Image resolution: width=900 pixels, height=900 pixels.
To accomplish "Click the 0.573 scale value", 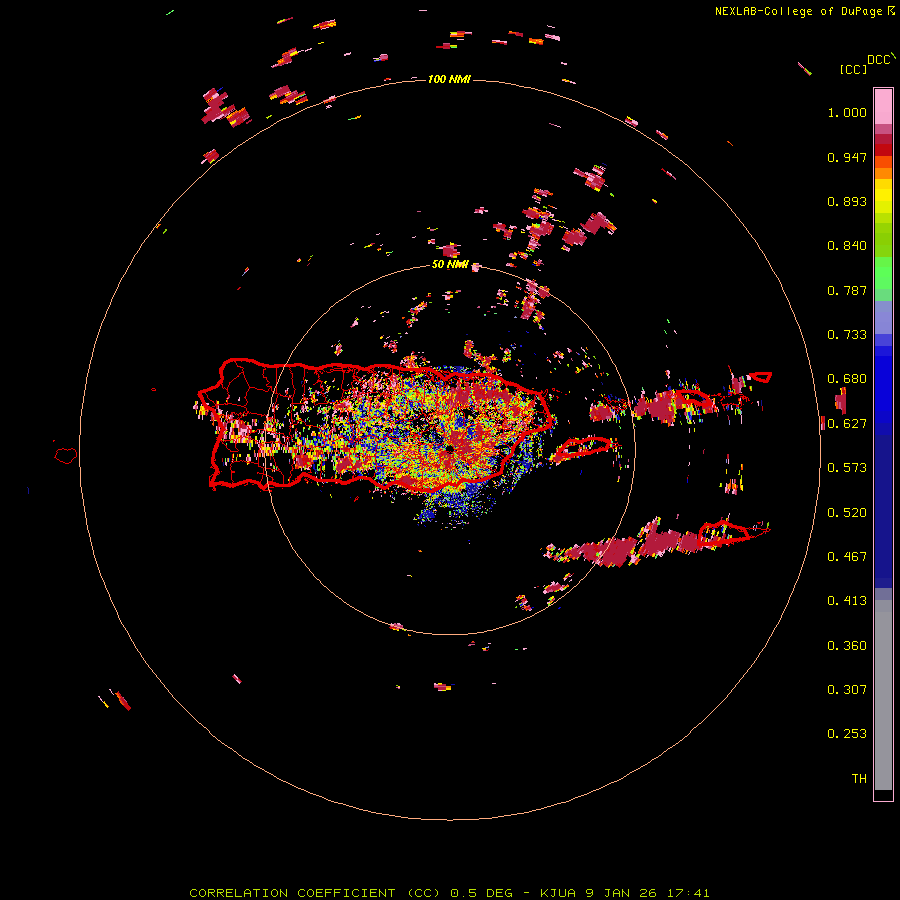I will point(847,468).
